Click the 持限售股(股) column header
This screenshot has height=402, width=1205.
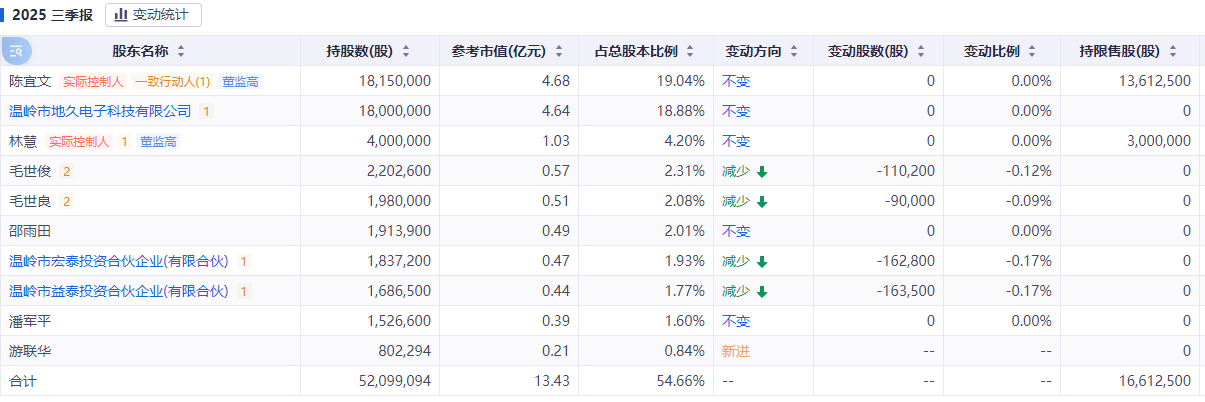1119,51
